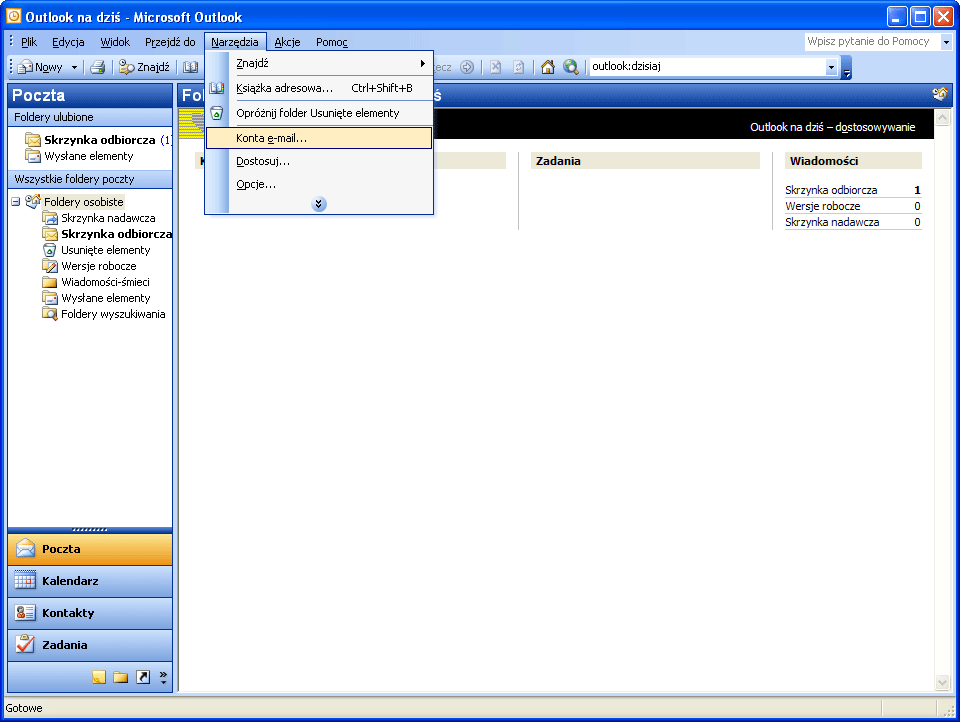Choose Opcje from the menu

coord(319,184)
